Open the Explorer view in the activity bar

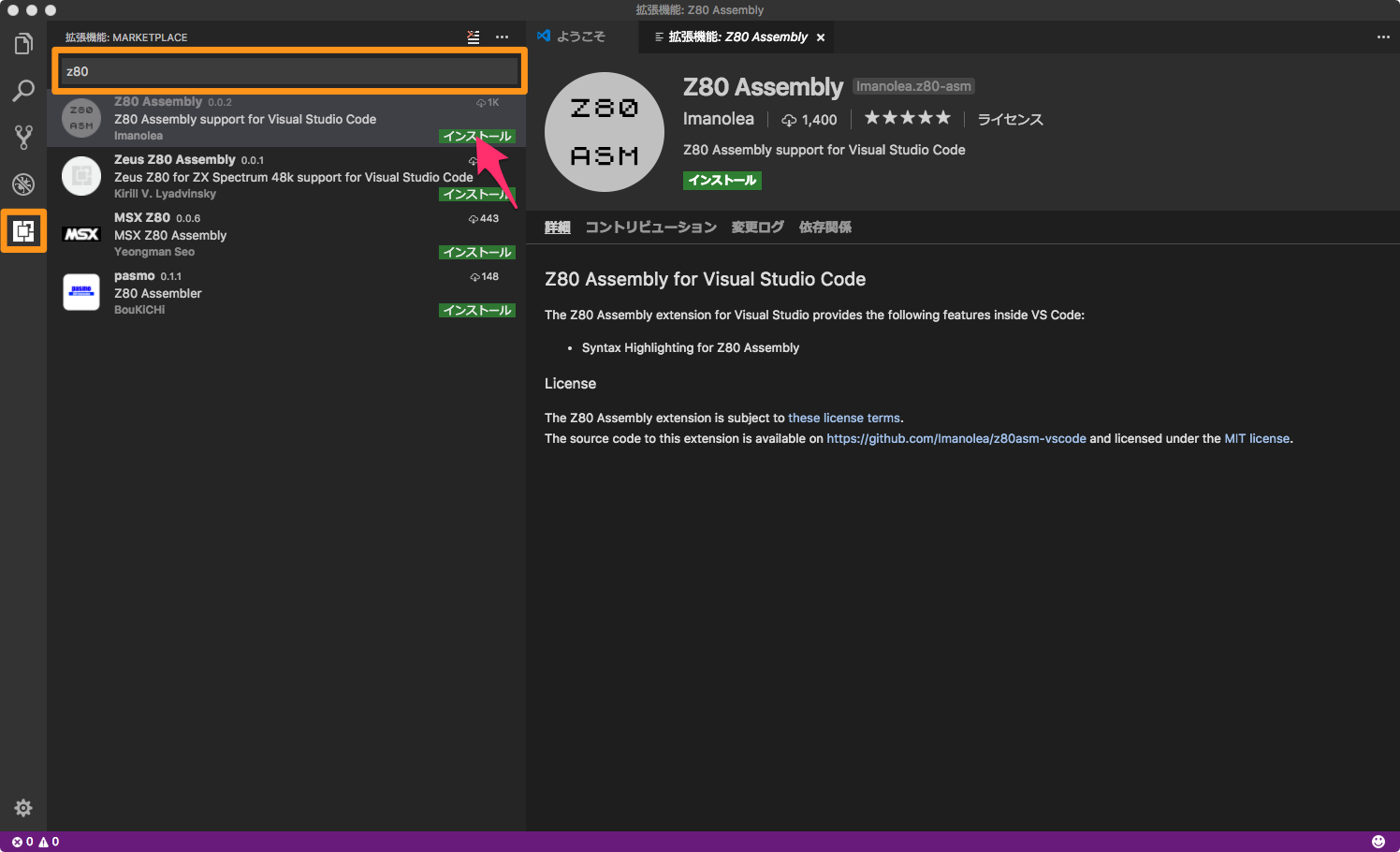click(23, 42)
